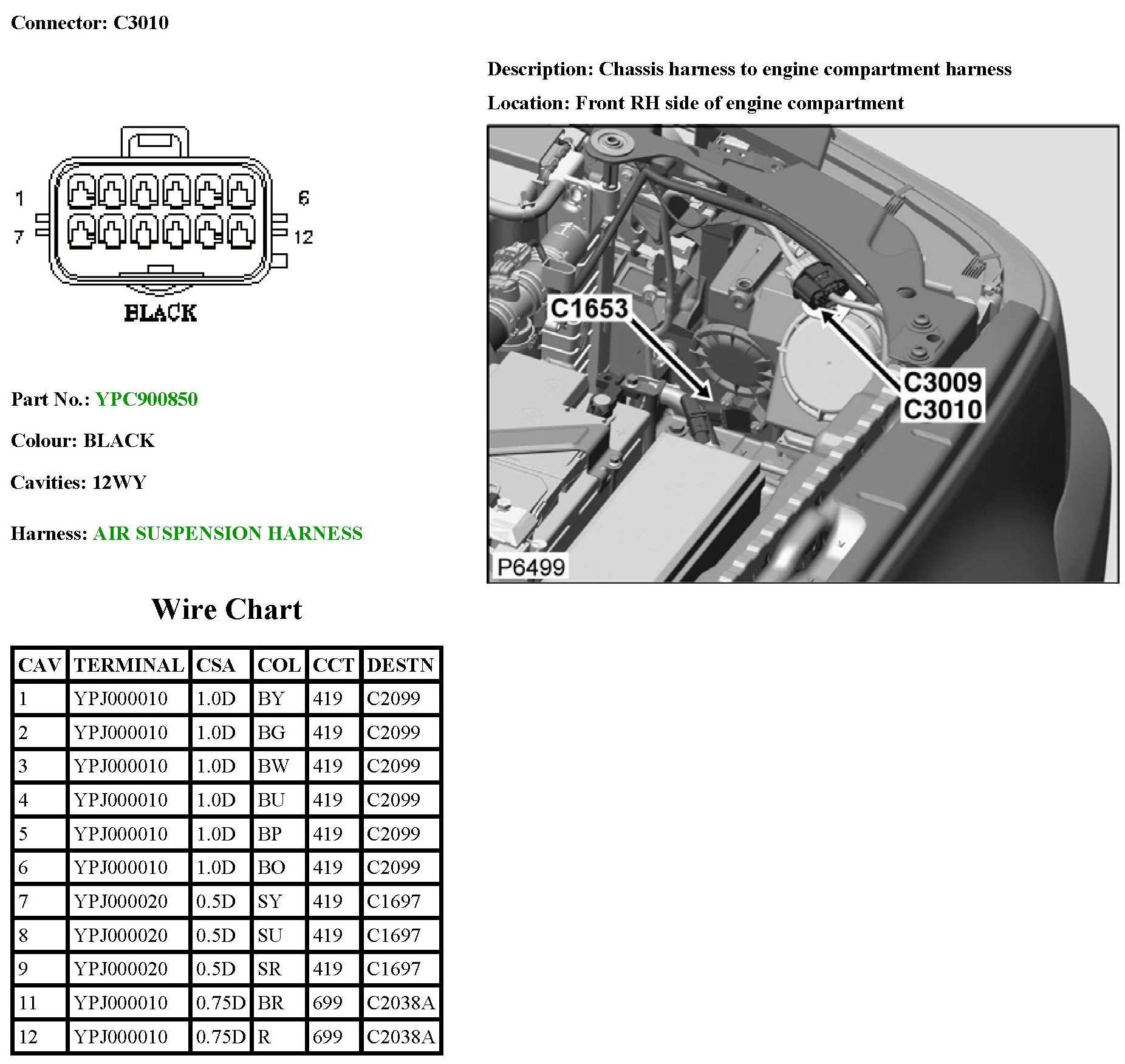Select the TERMINAL column header
Image resolution: width=1125 pixels, height=1064 pixels.
coord(129,664)
